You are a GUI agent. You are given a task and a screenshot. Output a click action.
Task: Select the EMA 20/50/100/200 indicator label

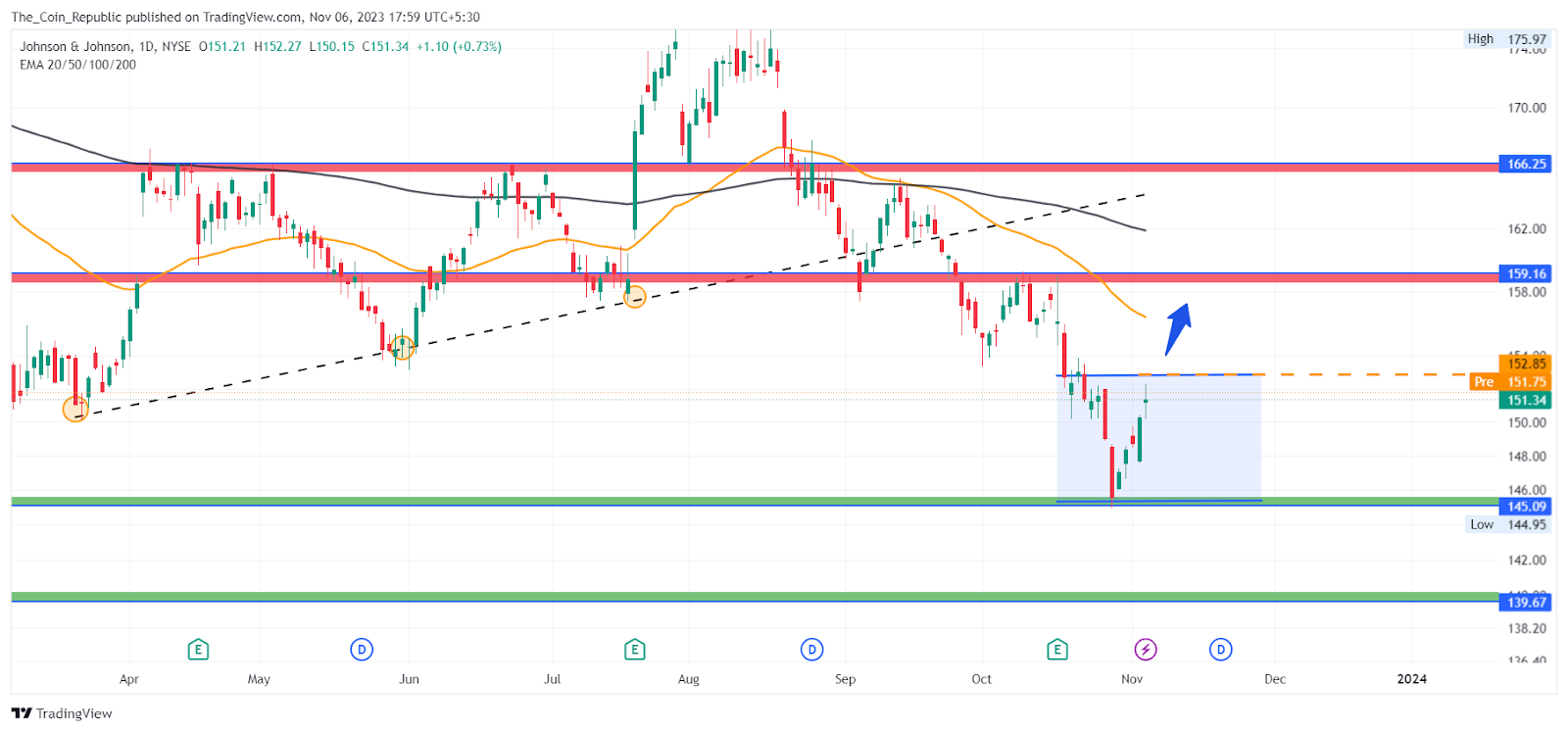click(x=78, y=65)
